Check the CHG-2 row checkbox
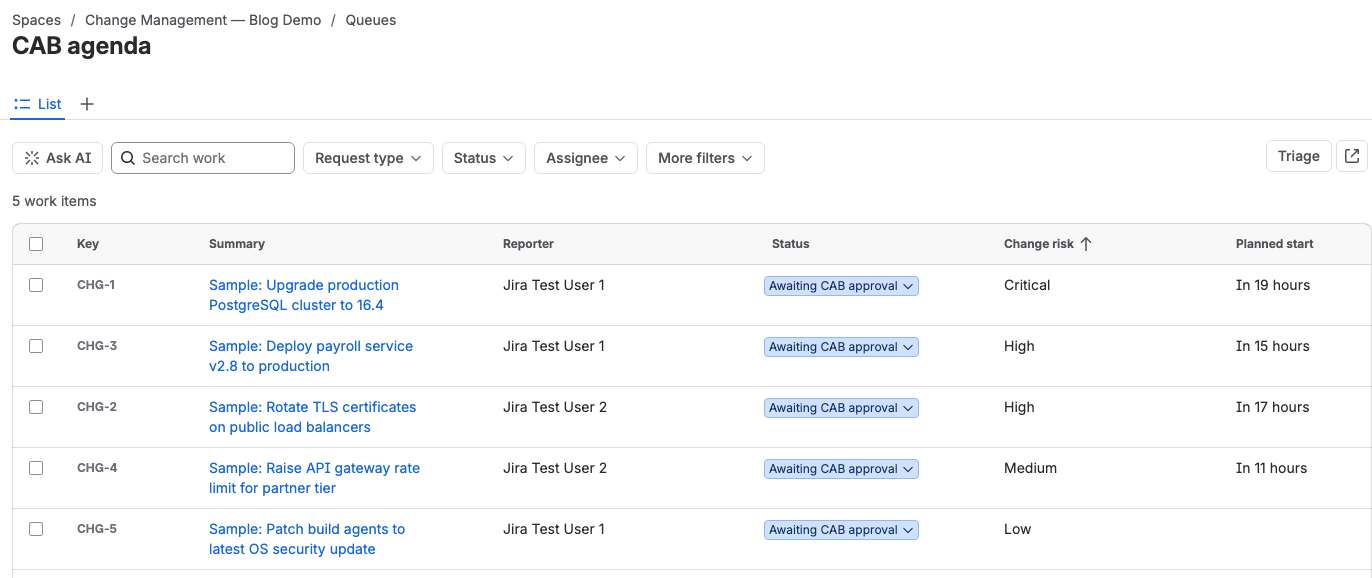 coord(36,407)
